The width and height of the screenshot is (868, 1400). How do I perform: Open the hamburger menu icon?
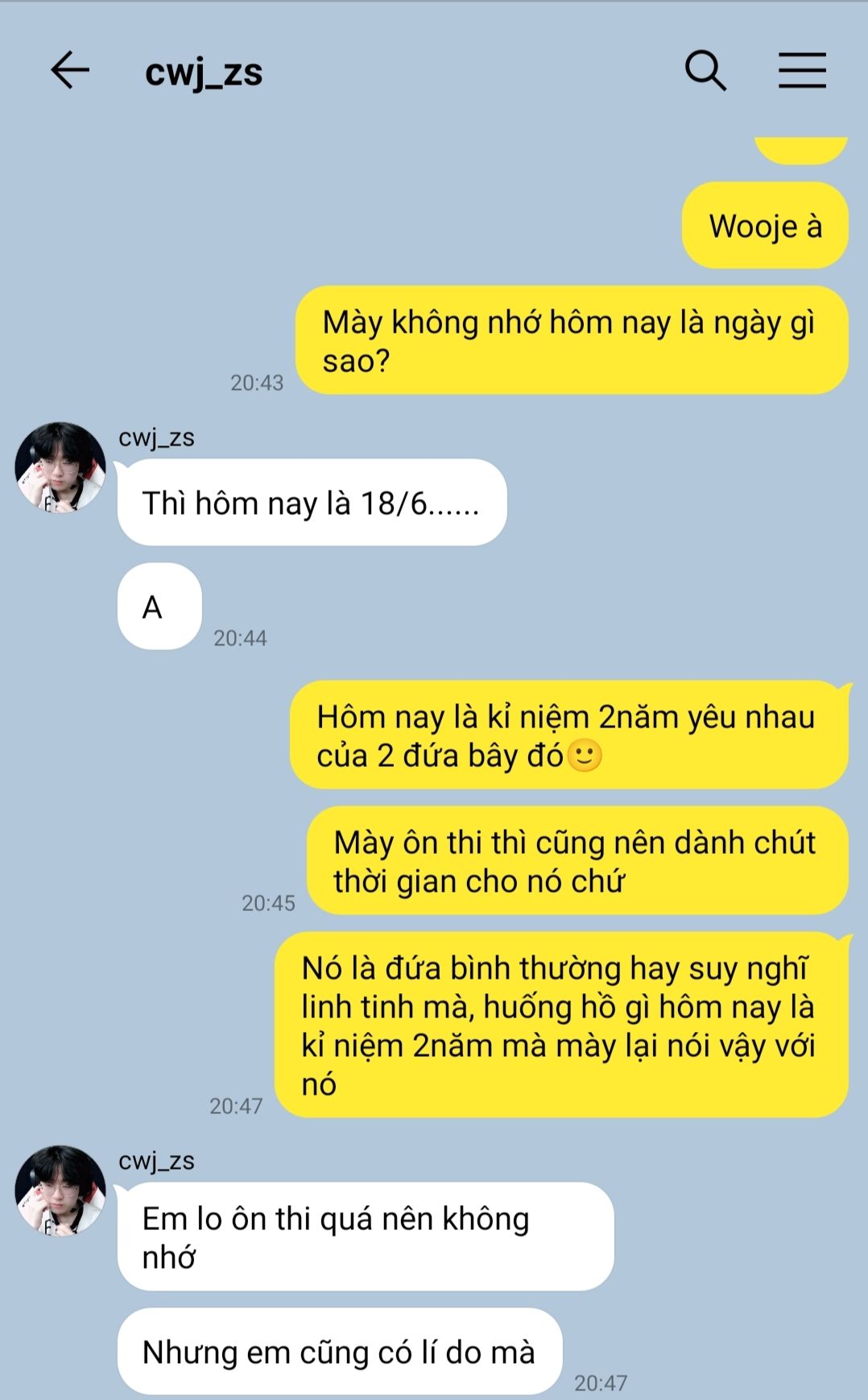point(802,70)
